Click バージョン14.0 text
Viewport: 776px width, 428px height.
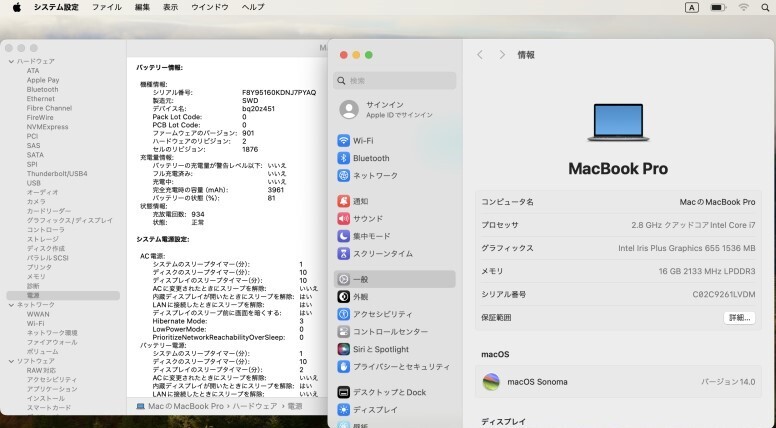click(728, 382)
